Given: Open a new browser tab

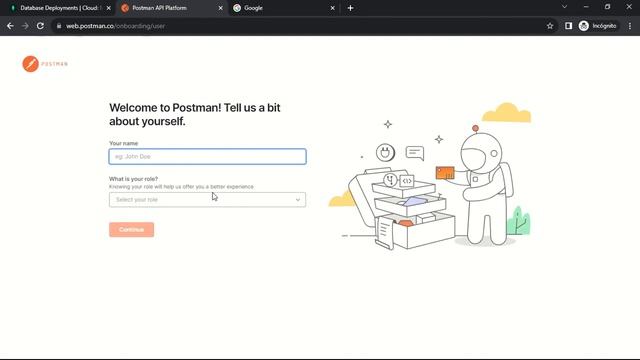Looking at the screenshot, I should (x=350, y=8).
